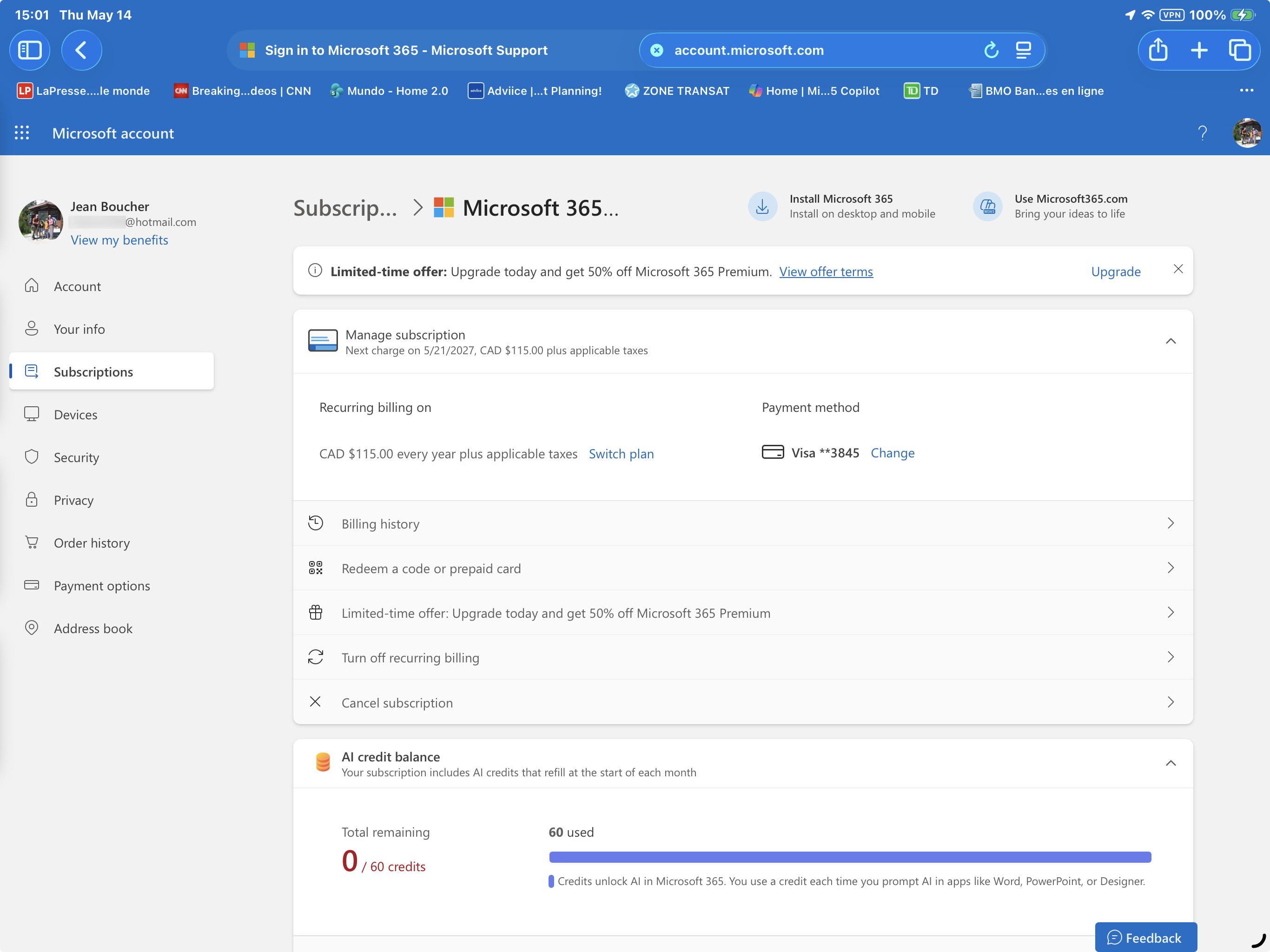This screenshot has height=952, width=1270.
Task: Select Your info in the left sidebar
Action: click(112, 329)
